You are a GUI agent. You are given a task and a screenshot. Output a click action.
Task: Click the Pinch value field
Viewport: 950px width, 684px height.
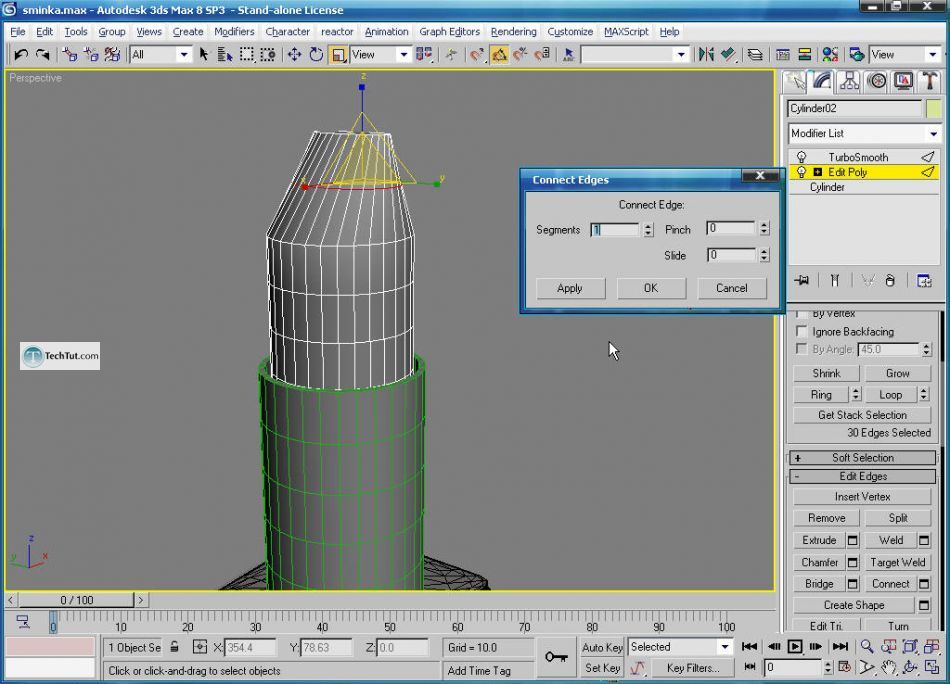click(730, 228)
